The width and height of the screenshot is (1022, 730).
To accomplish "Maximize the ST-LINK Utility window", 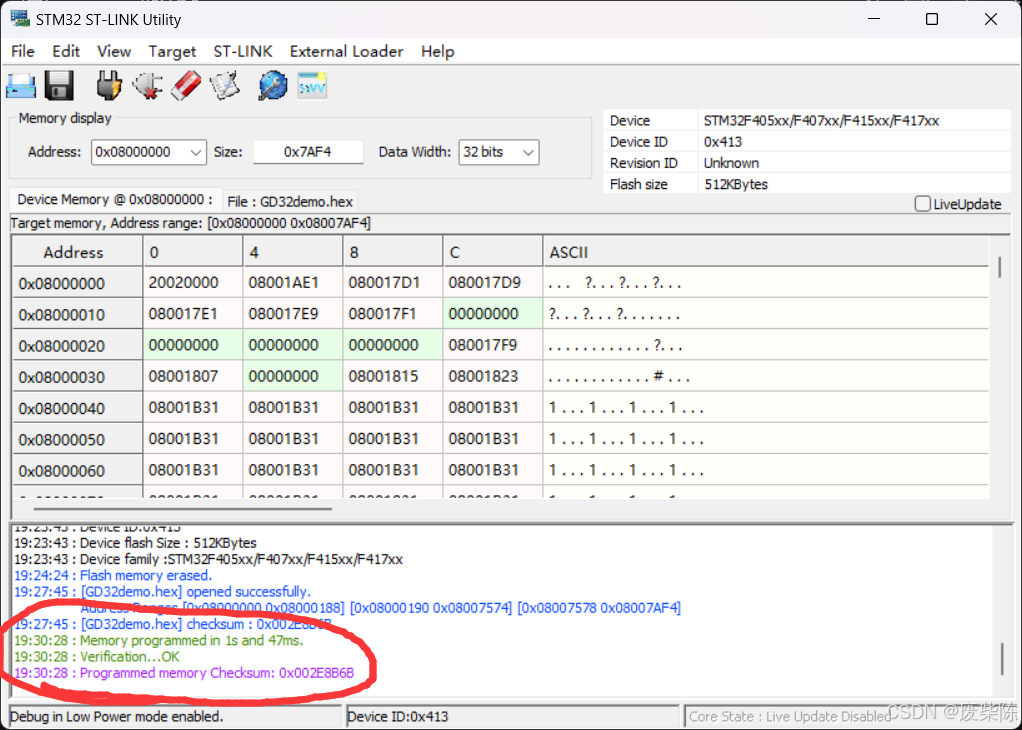I will pyautogui.click(x=932, y=19).
